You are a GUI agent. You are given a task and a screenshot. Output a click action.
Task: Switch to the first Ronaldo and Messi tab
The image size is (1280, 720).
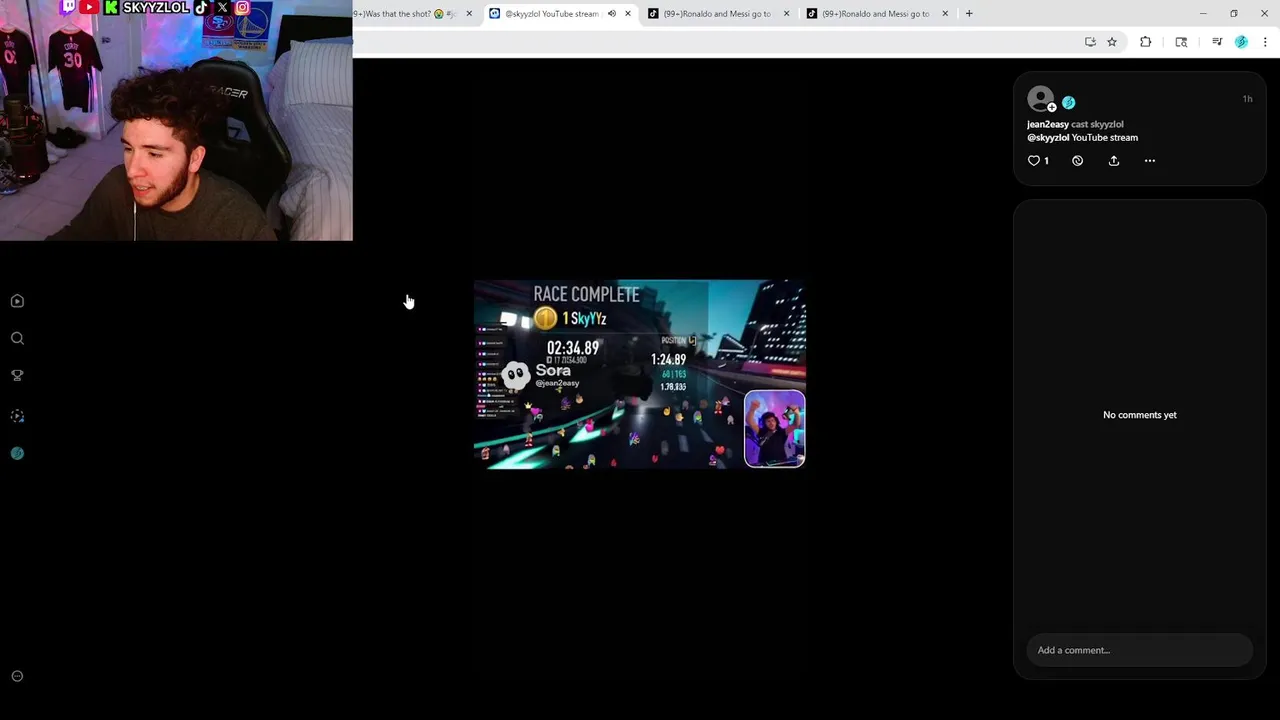717,14
